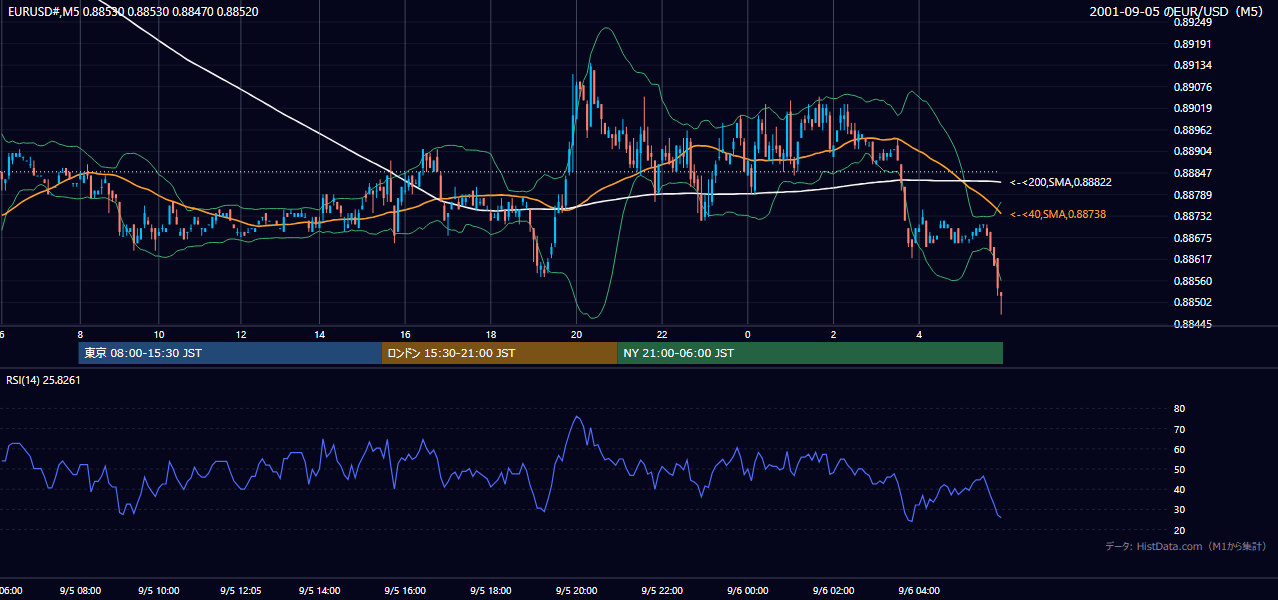The image size is (1278, 600).
Task: Click hour 8 on the chart hour axis
Action: pyautogui.click(x=79, y=334)
